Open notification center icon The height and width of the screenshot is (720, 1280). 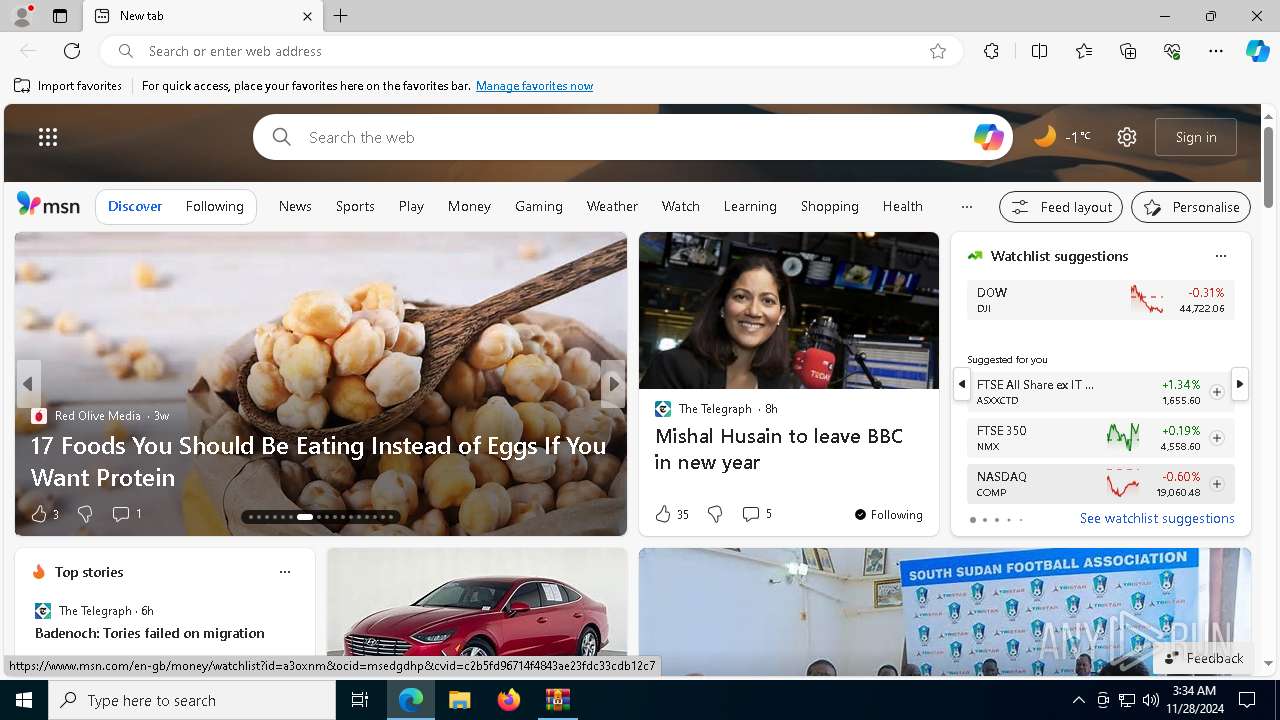(1247, 700)
